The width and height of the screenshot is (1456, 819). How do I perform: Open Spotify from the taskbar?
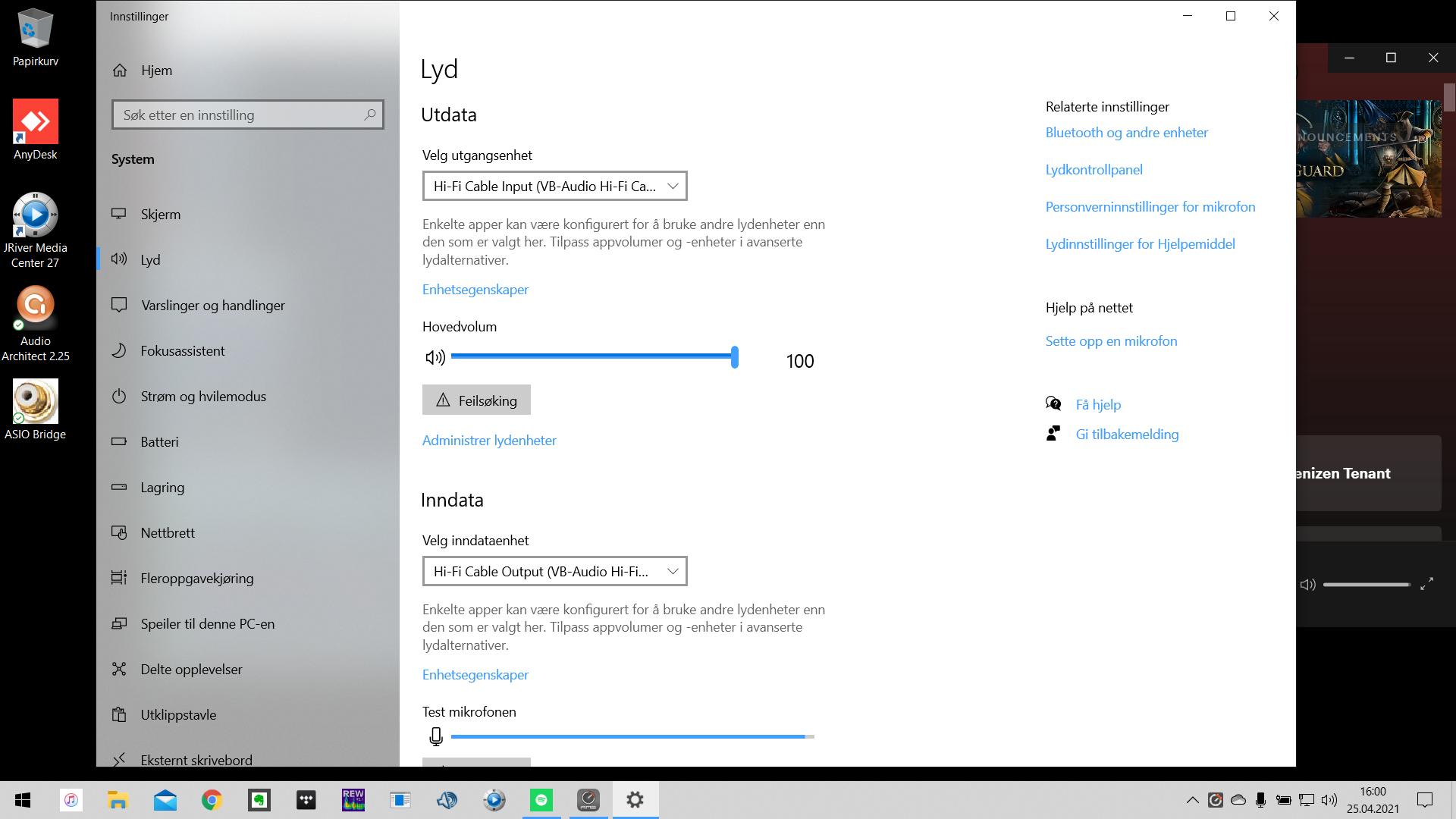(x=541, y=800)
